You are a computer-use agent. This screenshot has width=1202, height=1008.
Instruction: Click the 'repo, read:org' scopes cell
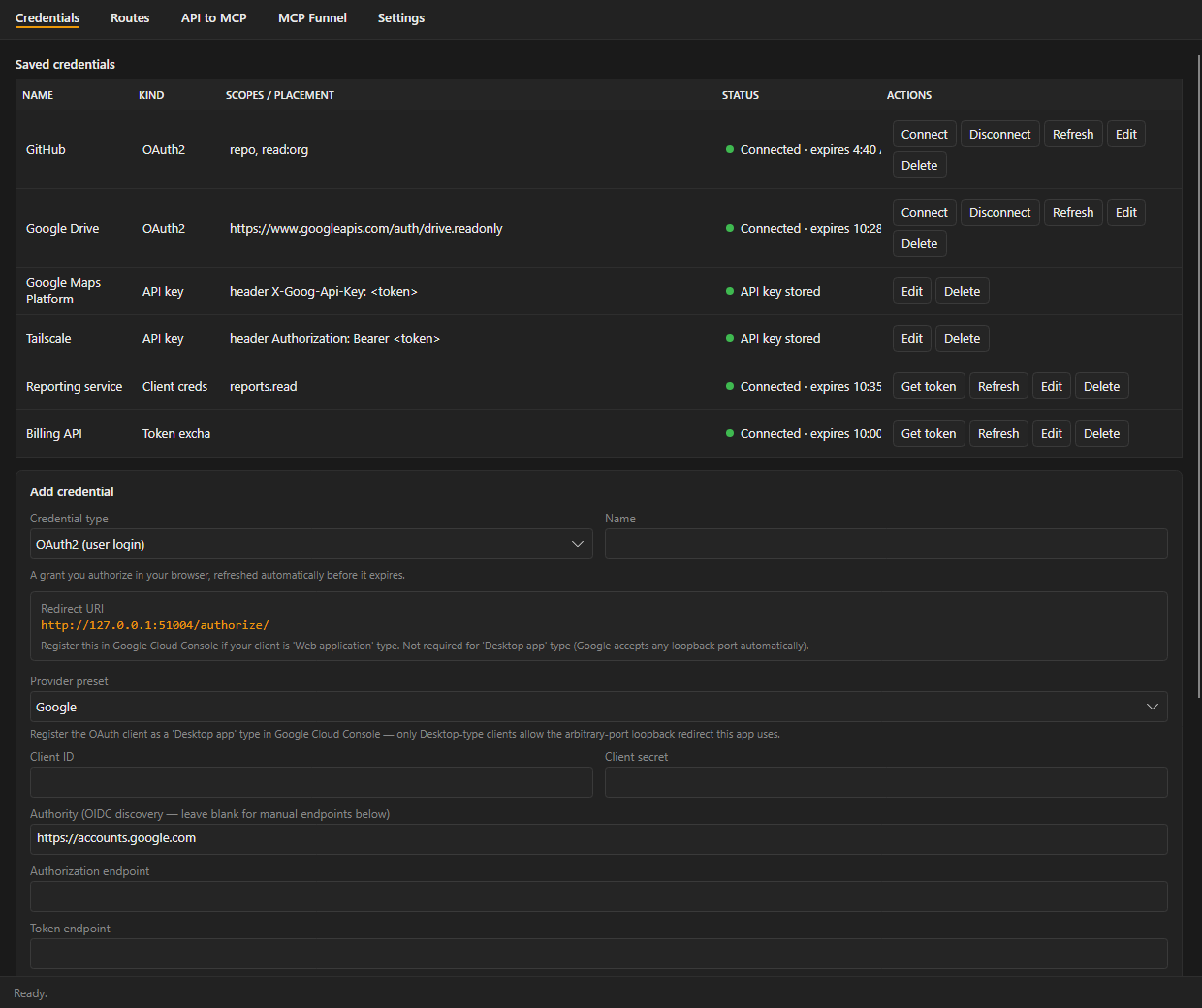269,149
